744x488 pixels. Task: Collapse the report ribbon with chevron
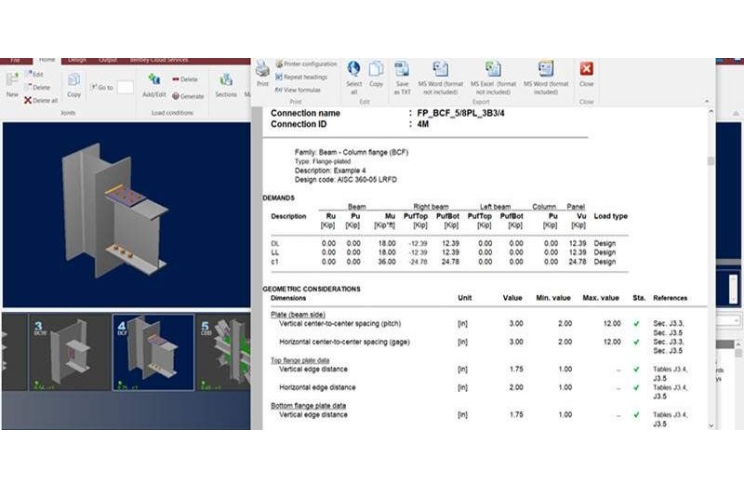coord(707,101)
